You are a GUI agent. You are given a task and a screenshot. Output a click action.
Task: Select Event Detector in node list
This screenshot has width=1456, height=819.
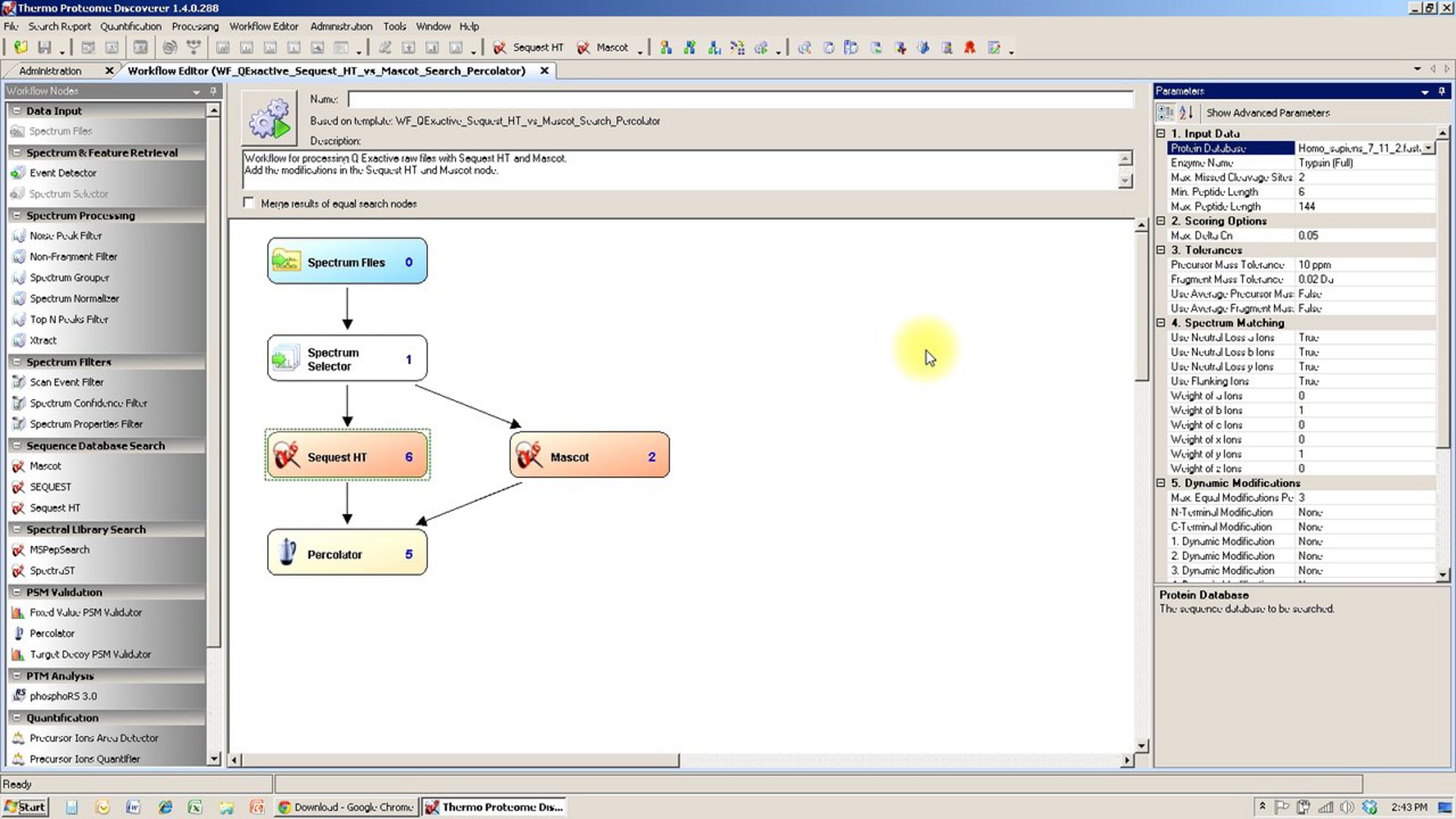coord(63,173)
